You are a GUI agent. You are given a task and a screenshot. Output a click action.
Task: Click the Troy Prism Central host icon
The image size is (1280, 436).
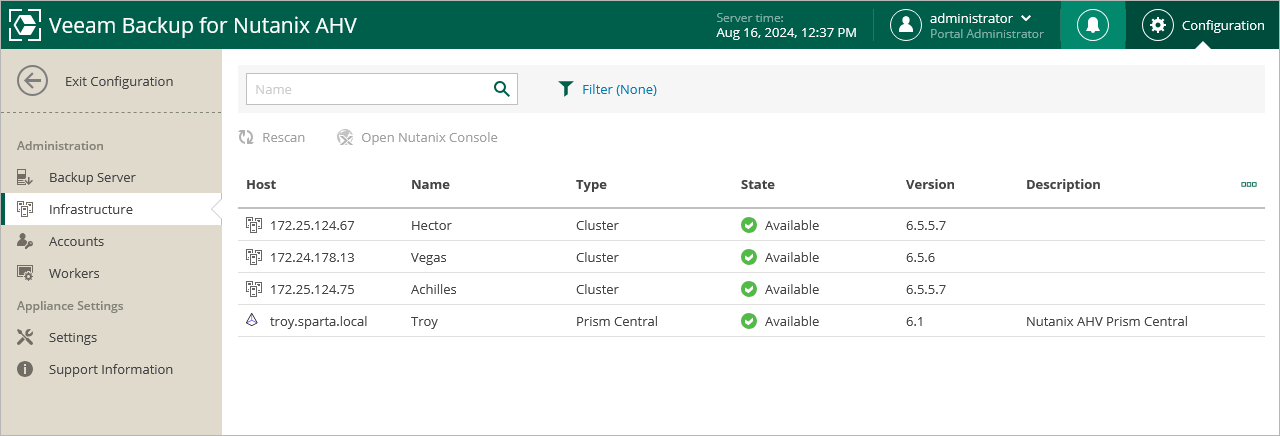pyautogui.click(x=253, y=321)
